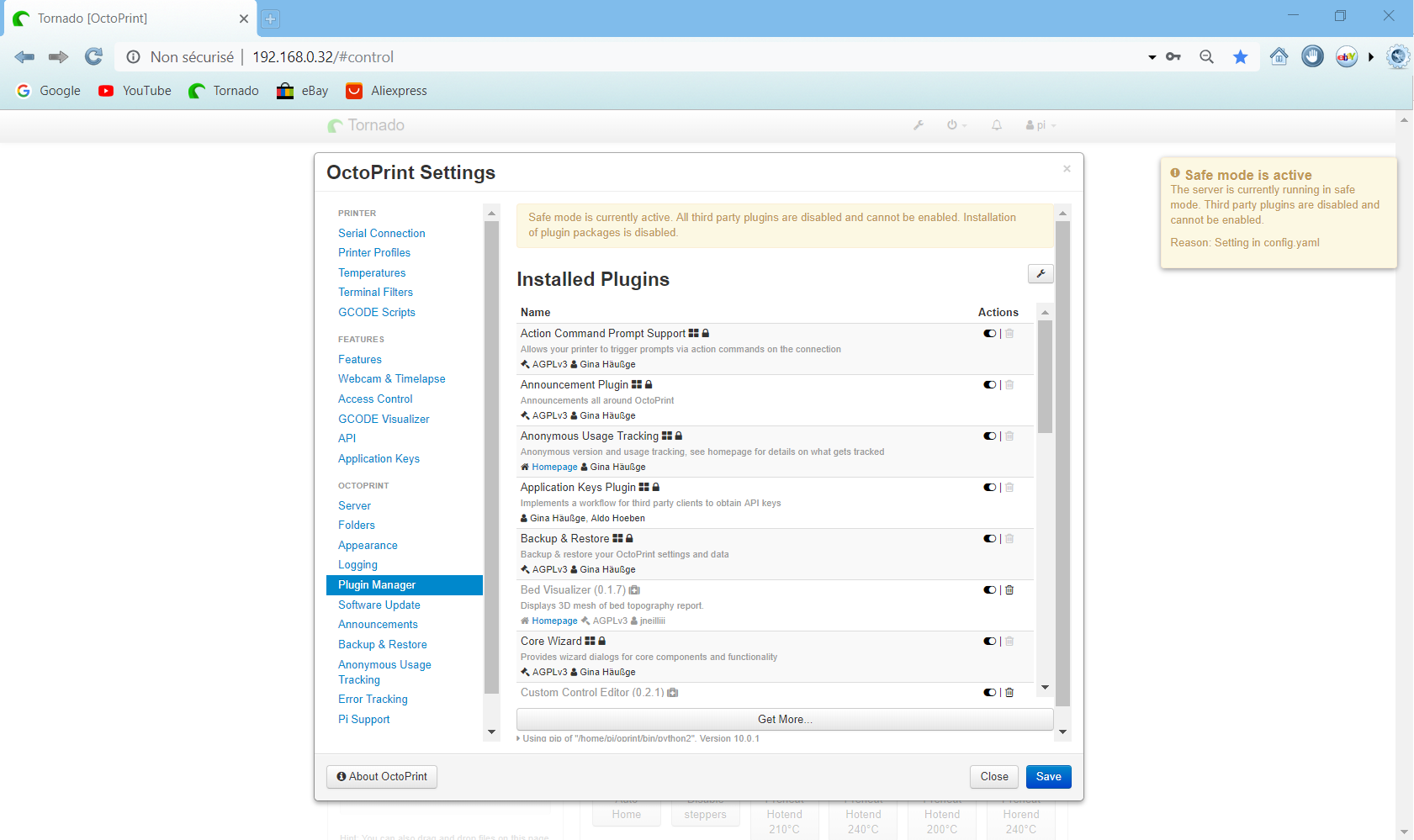Open the wrench settings icon in the navbar
Viewport: 1414px width, 840px height.
coord(918,124)
